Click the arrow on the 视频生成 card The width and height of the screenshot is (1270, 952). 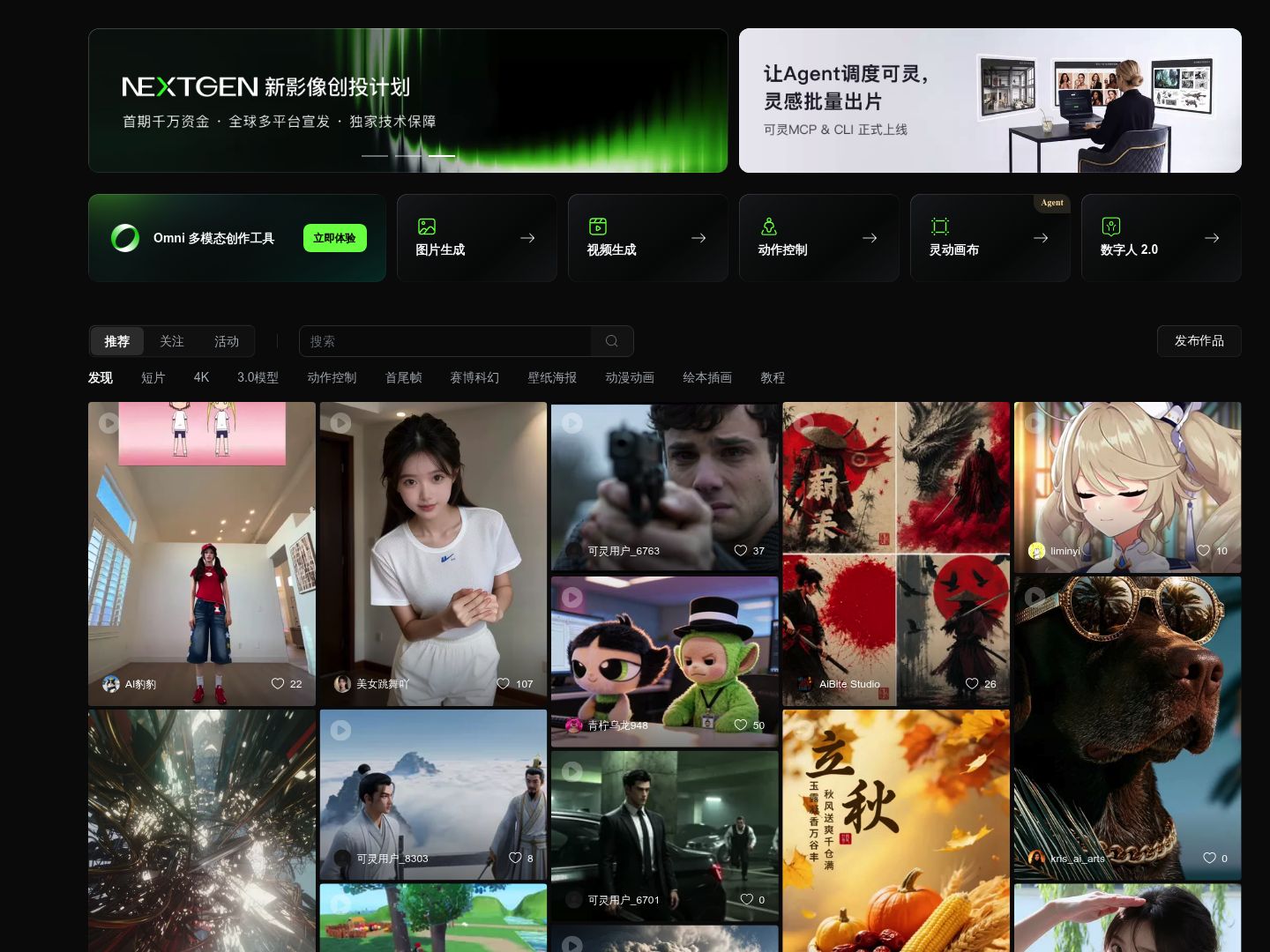click(x=698, y=238)
